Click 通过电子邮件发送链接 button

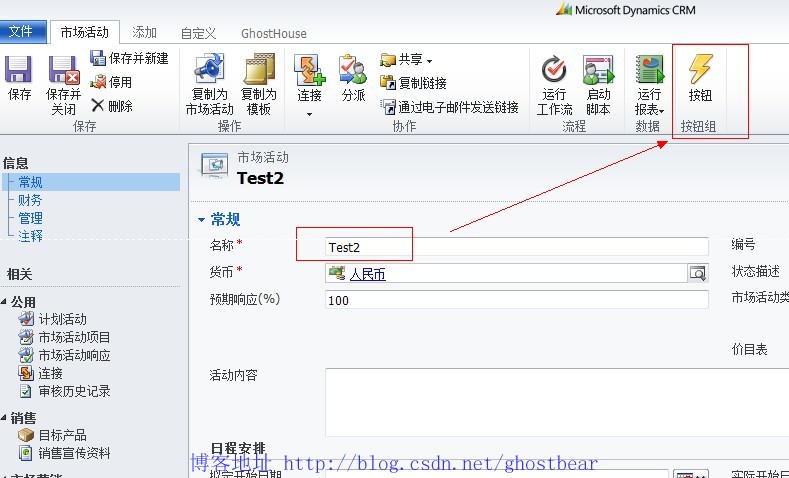point(449,107)
